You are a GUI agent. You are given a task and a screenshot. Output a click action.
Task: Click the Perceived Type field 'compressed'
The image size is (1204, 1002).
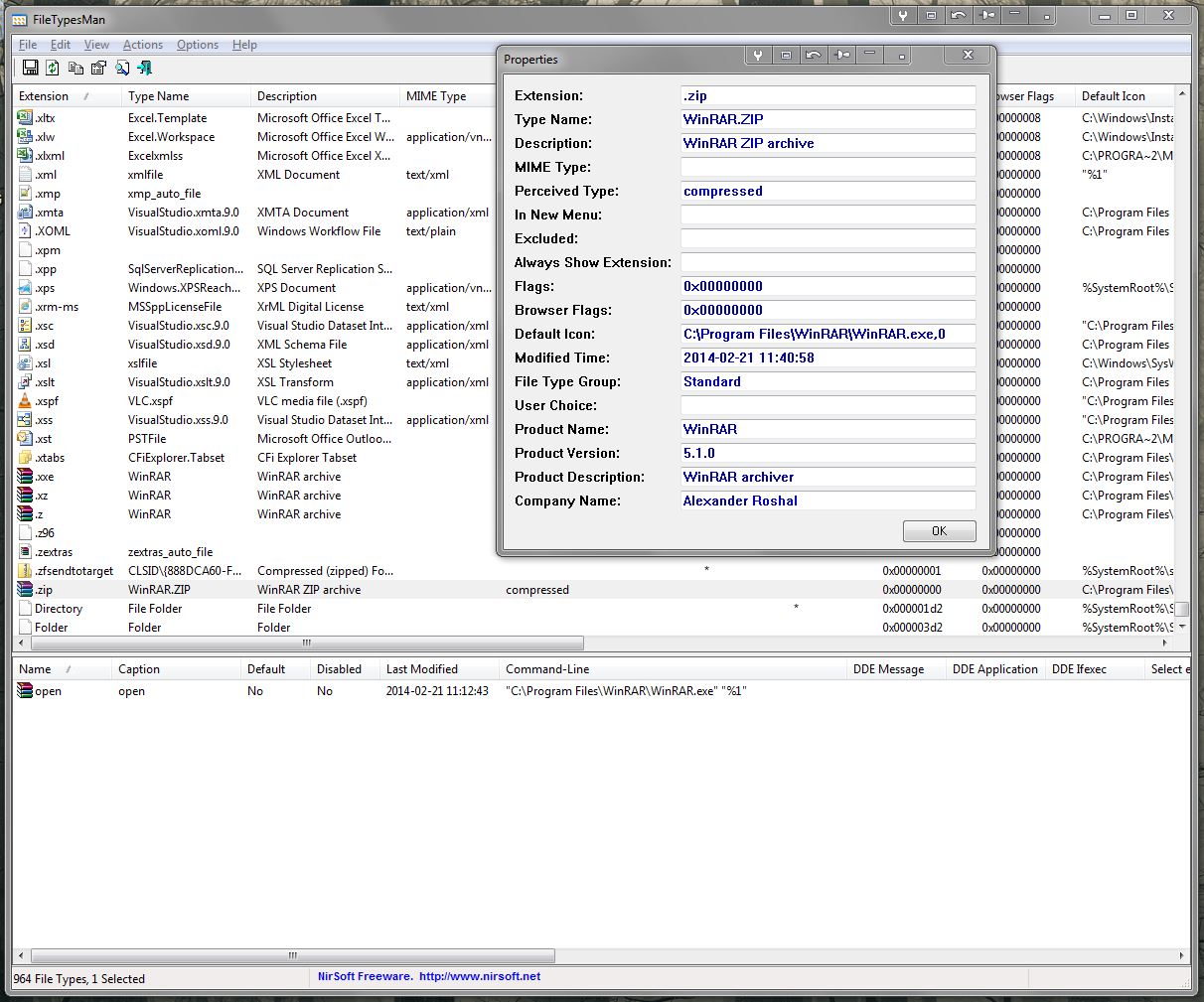828,191
